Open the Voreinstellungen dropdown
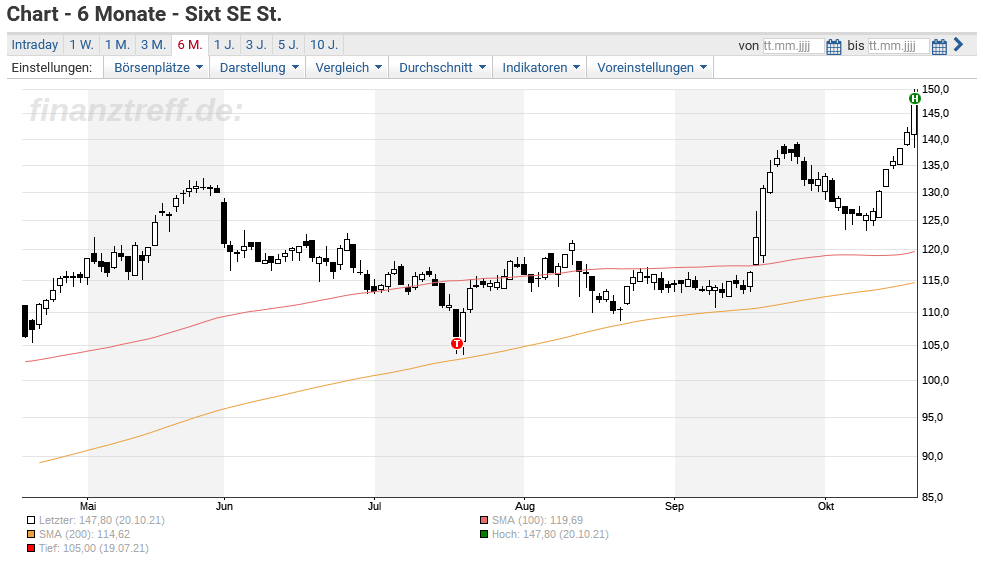The width and height of the screenshot is (983, 564). (x=650, y=68)
